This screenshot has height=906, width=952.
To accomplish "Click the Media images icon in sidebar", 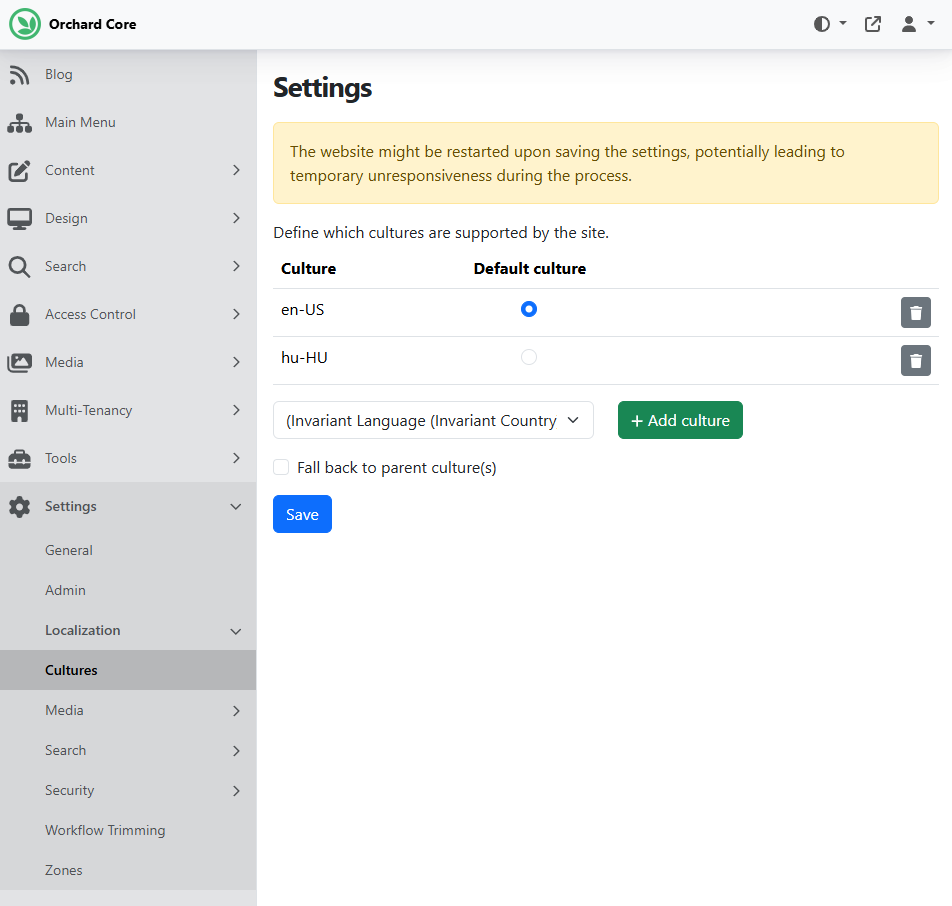I will [x=19, y=363].
